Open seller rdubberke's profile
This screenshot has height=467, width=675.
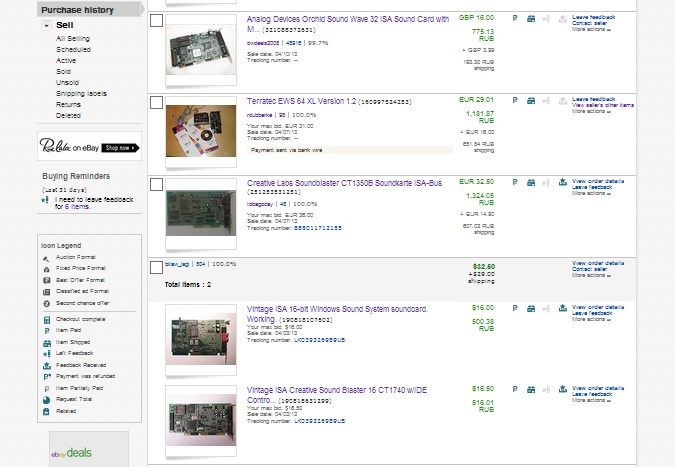click(260, 115)
